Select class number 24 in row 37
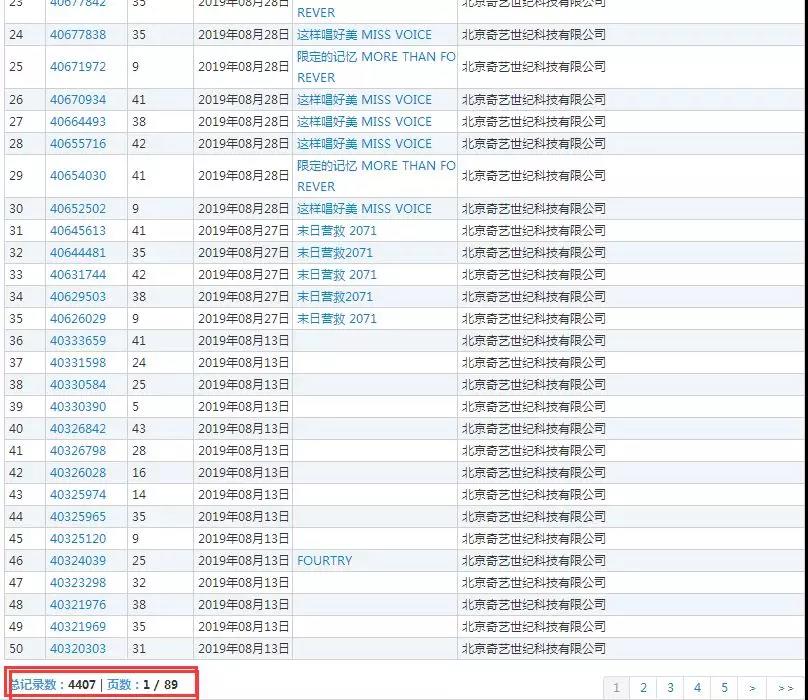 pyautogui.click(x=139, y=363)
